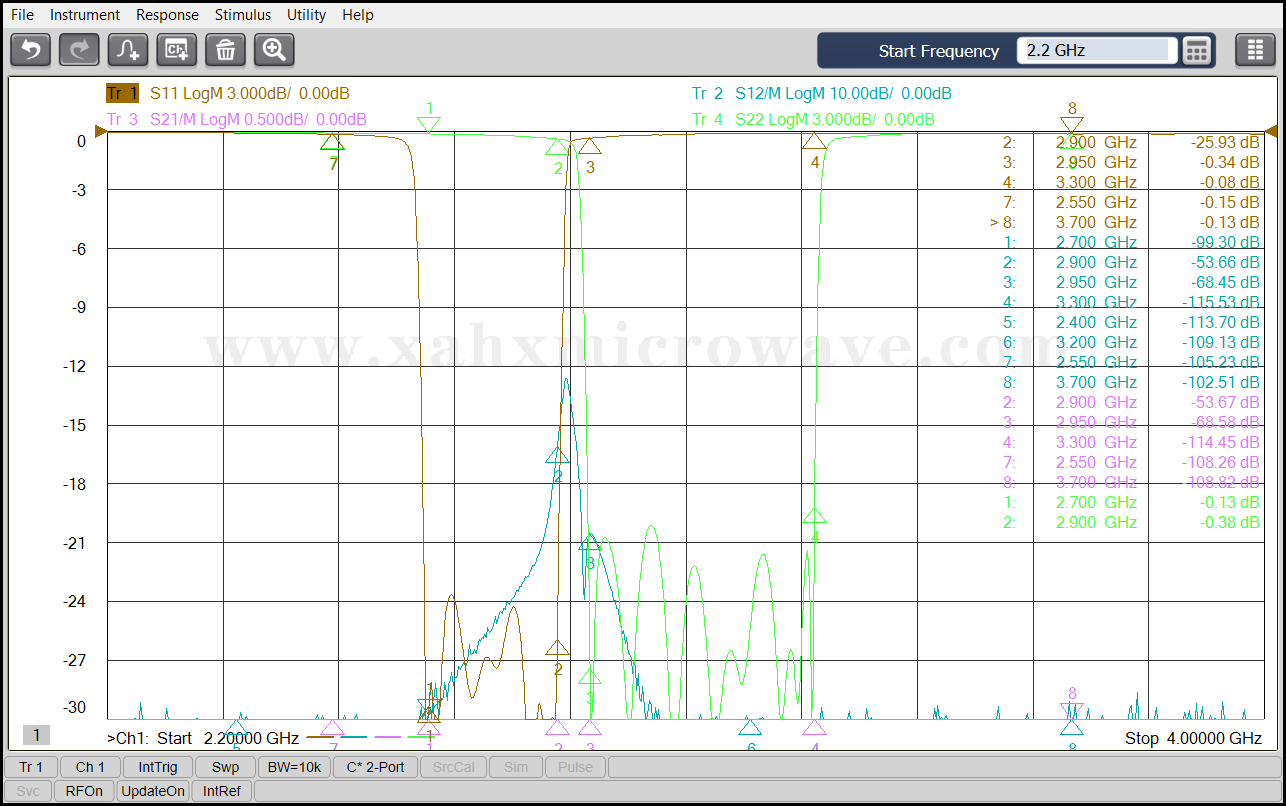
Task: Open the softkey grid menu icon
Action: coord(1255,50)
